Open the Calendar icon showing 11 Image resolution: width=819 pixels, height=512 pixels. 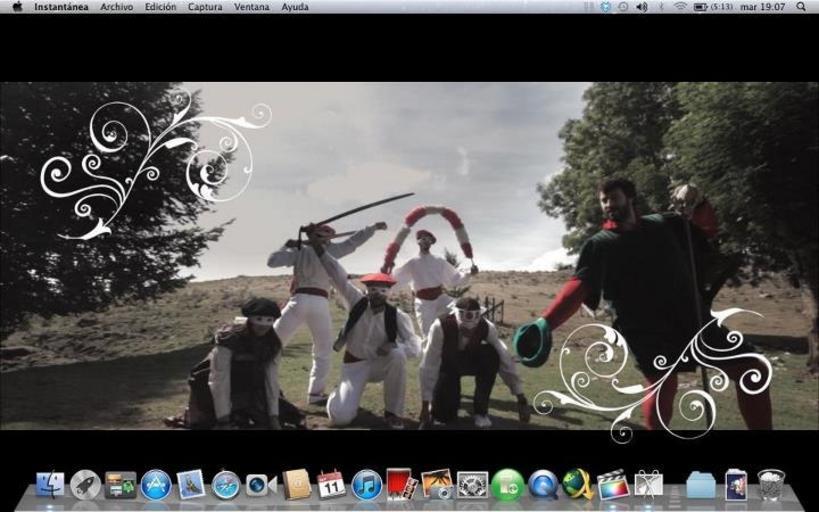click(331, 485)
